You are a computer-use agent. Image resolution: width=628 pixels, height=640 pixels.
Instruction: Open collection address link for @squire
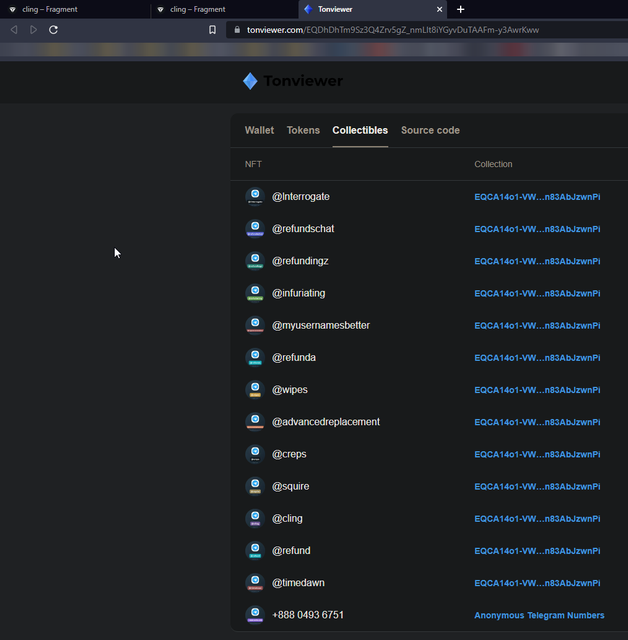pos(537,487)
